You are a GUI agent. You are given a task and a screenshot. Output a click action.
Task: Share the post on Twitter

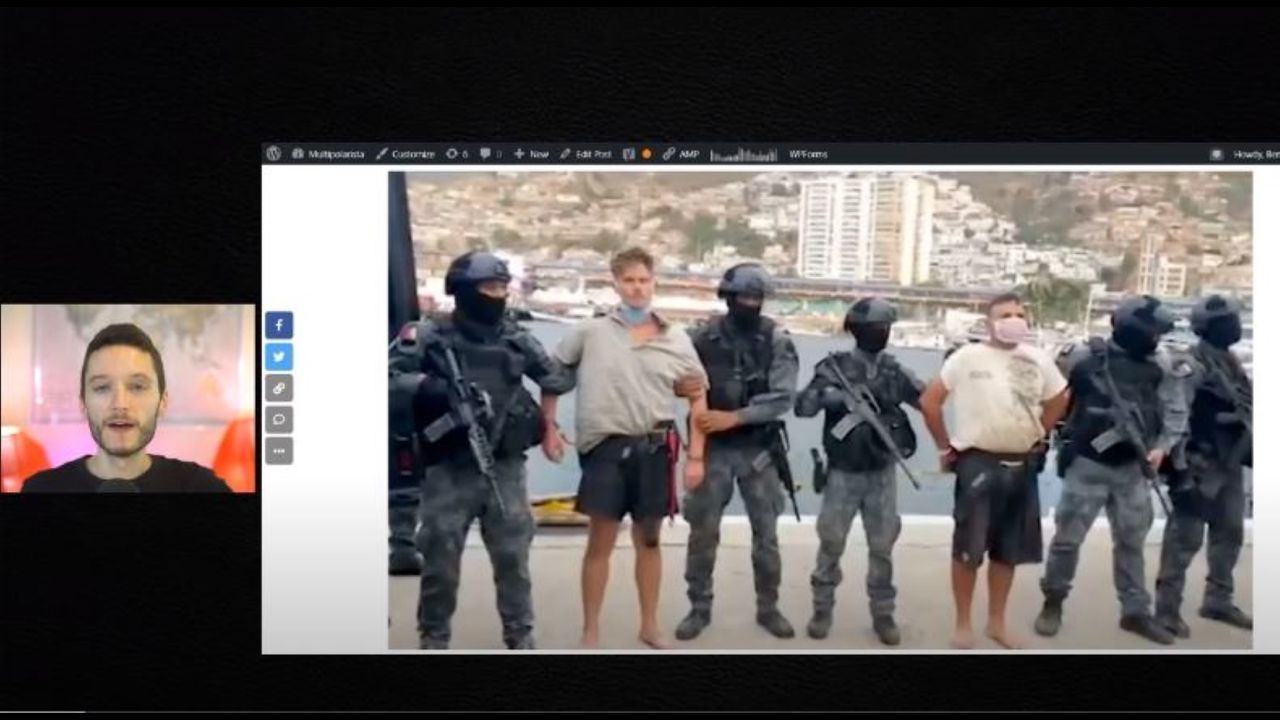(279, 357)
